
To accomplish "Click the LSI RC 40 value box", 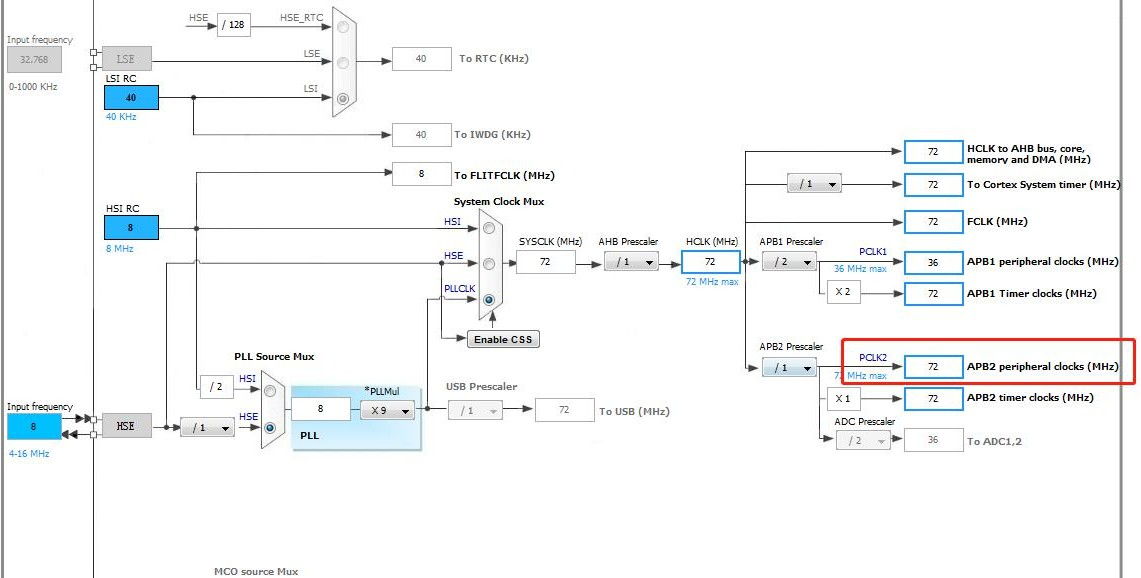I will coord(131,98).
